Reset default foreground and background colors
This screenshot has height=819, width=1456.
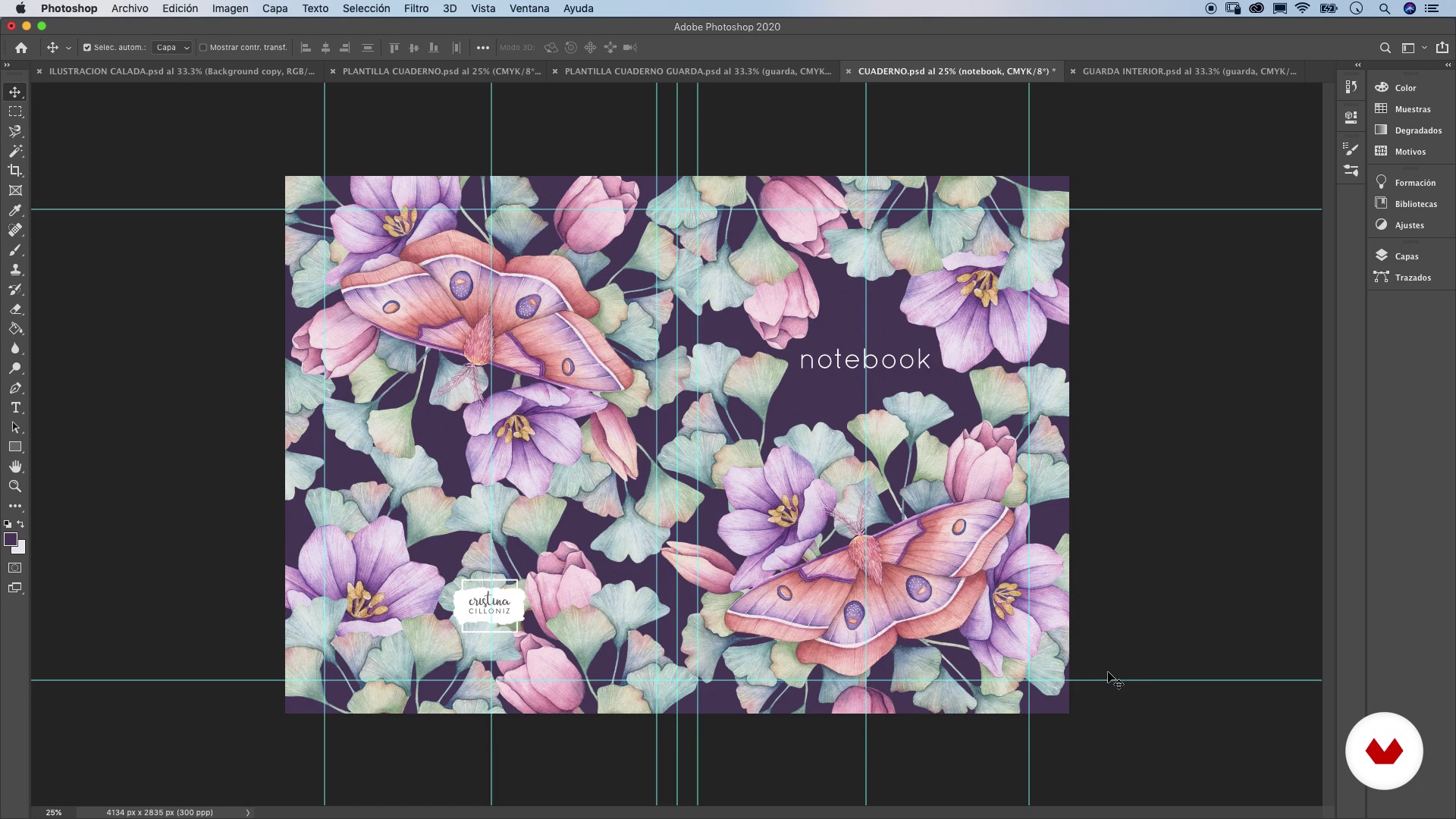8,524
